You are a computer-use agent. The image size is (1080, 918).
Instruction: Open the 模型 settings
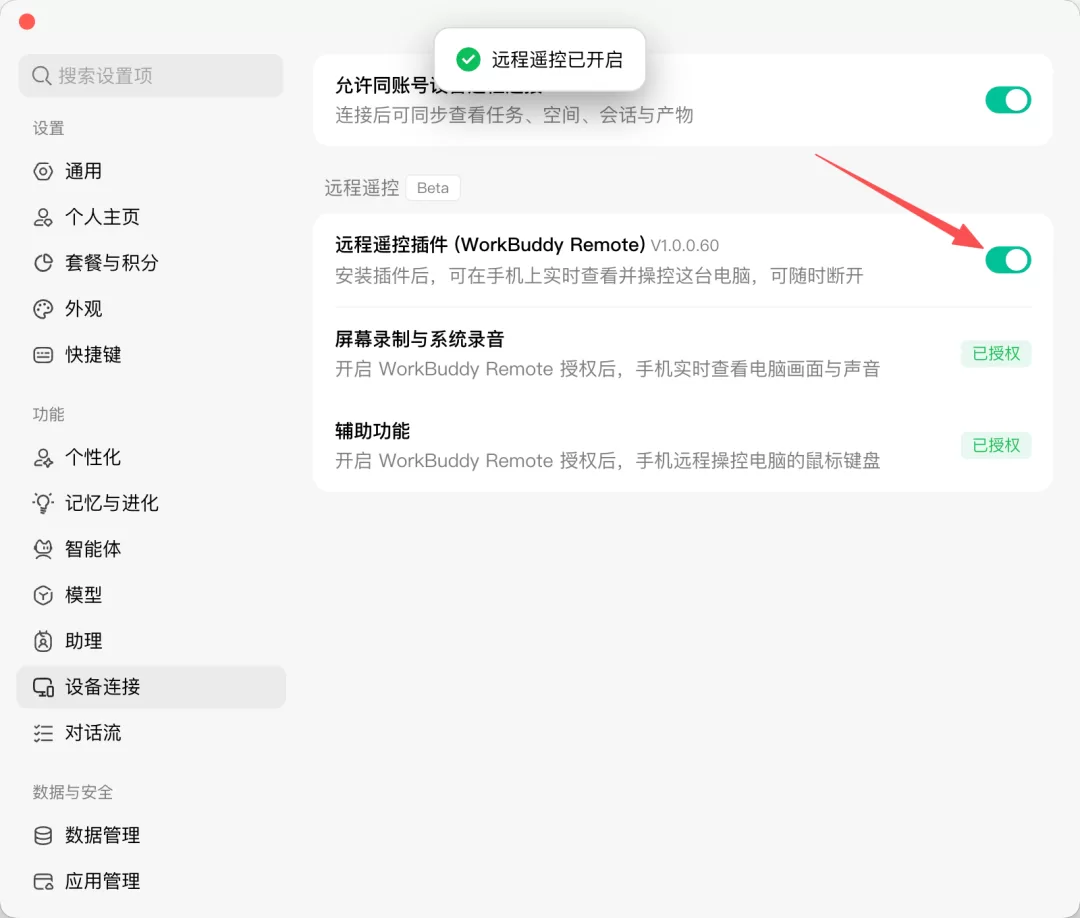pos(151,595)
